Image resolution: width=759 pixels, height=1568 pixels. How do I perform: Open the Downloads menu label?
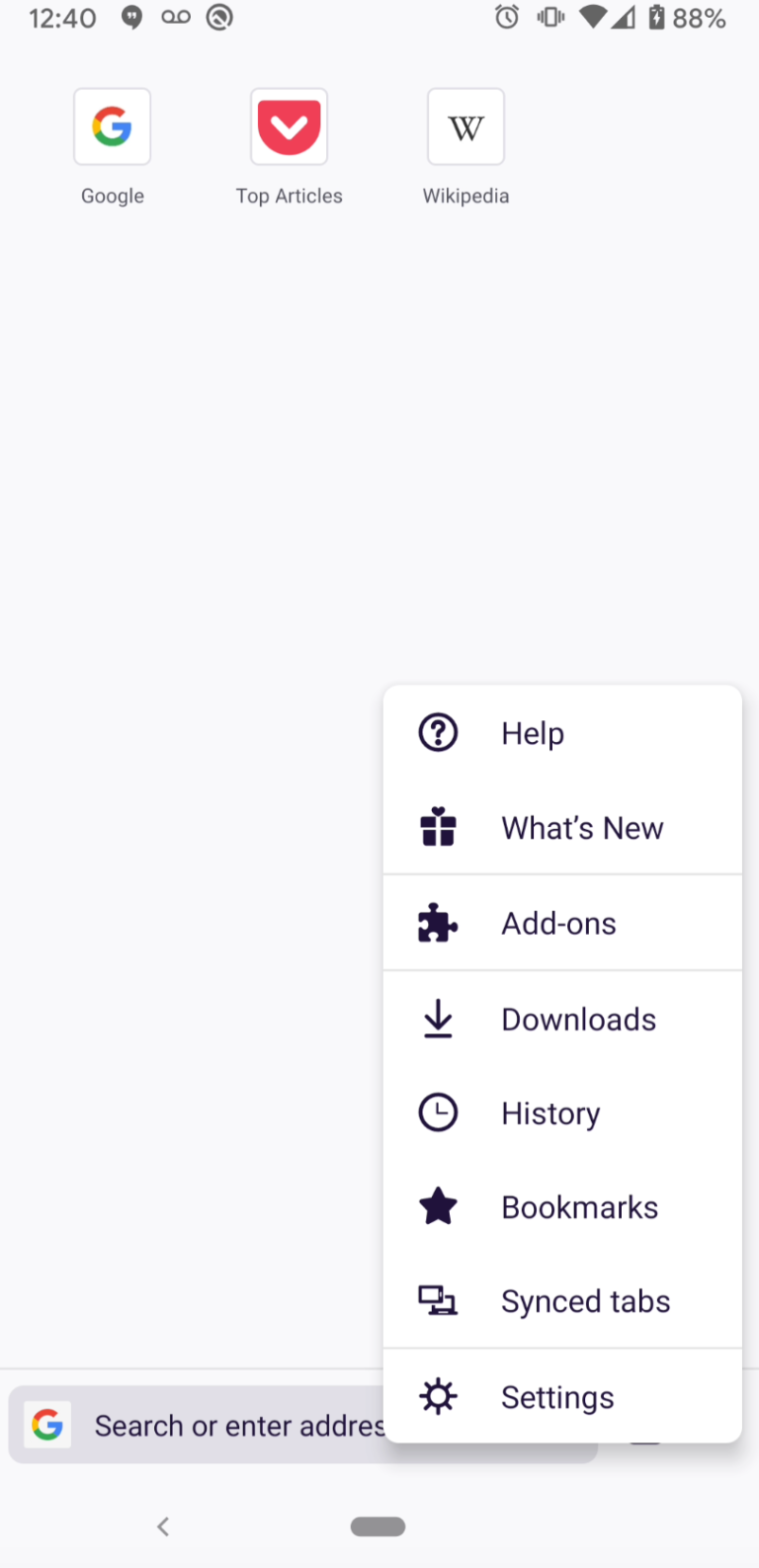pos(578,1018)
